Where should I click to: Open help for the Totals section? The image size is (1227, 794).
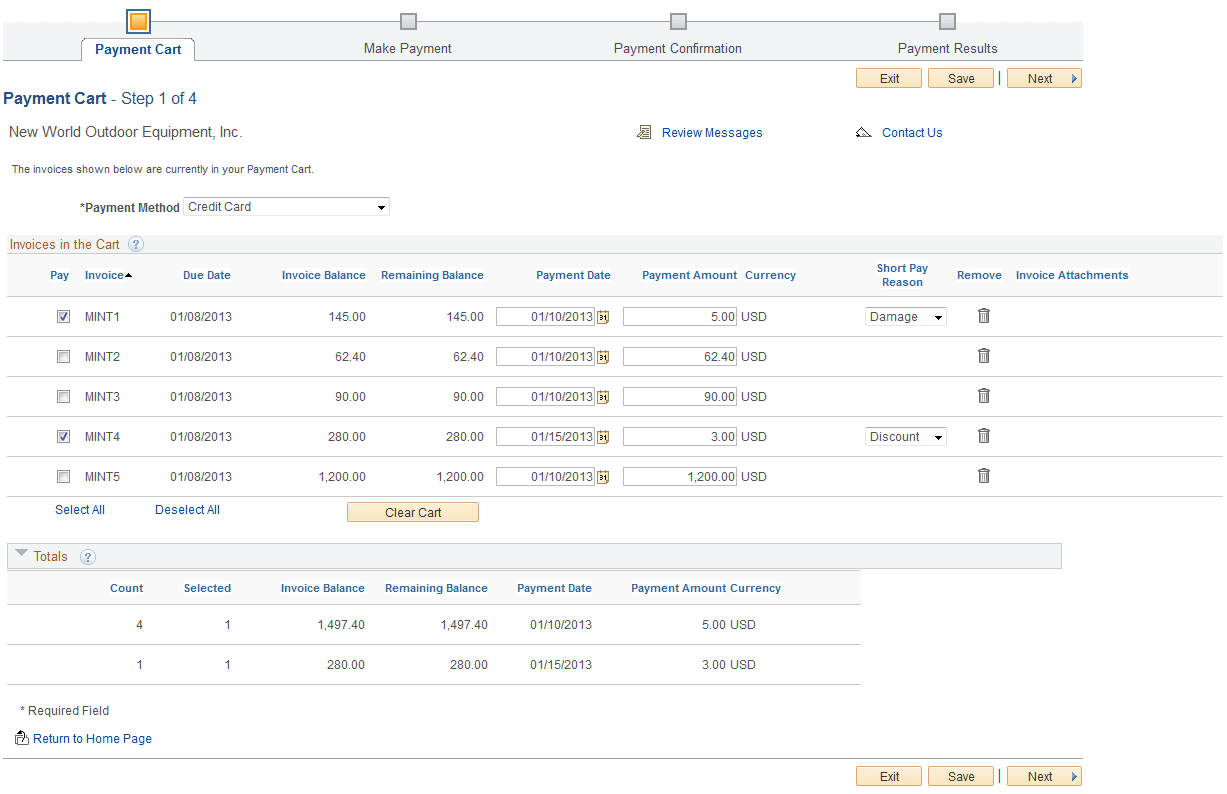(x=88, y=556)
